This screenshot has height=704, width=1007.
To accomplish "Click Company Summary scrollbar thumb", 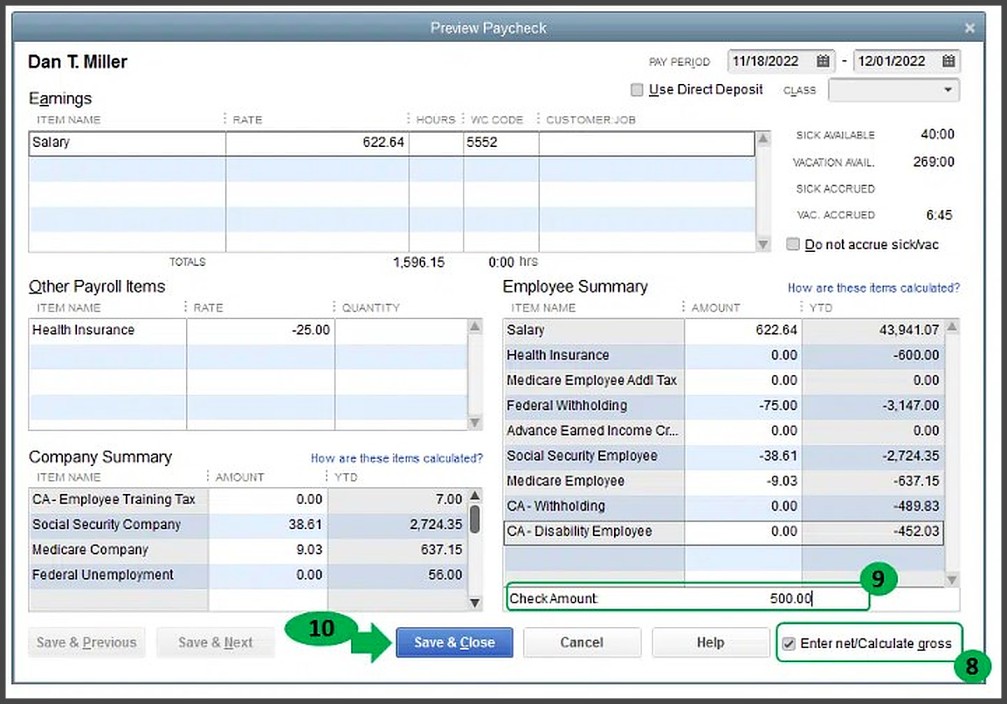I will [475, 519].
